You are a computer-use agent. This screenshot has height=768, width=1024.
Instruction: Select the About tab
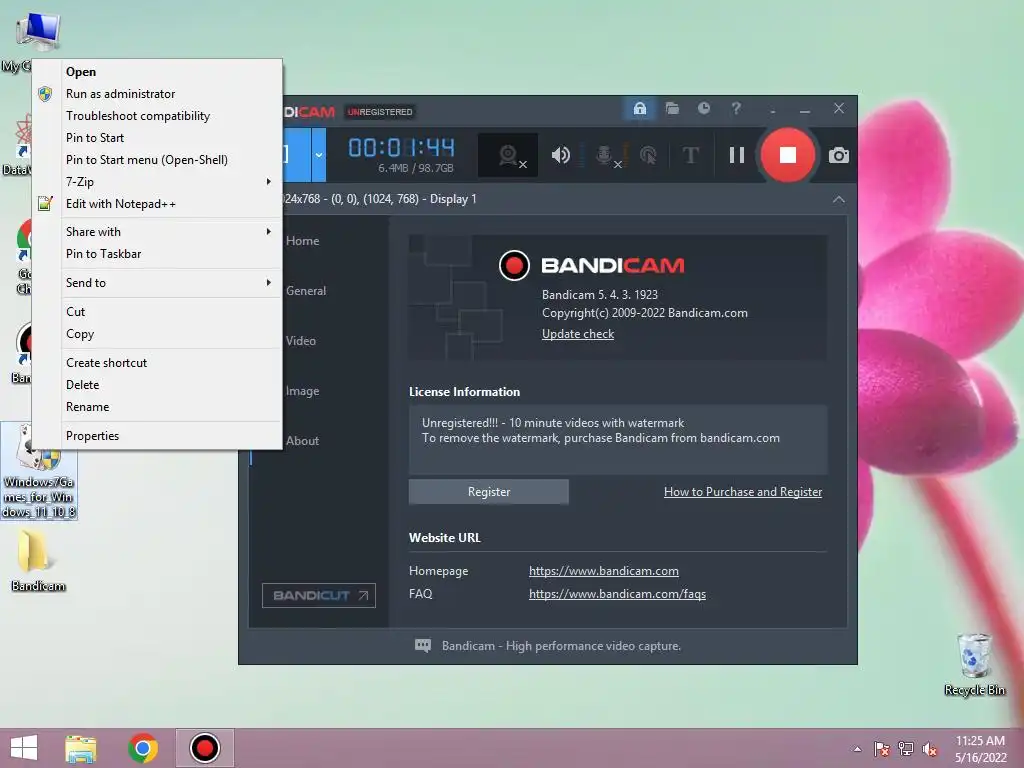(x=302, y=441)
